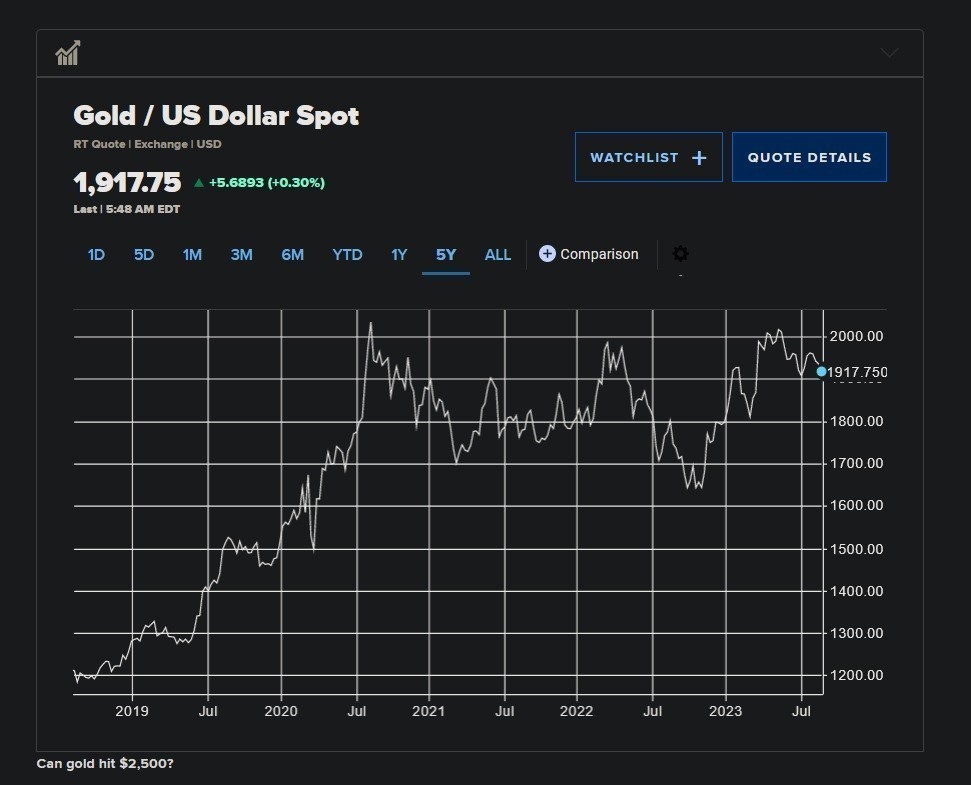This screenshot has height=785, width=971.
Task: Show the 6M price range
Action: (x=292, y=255)
